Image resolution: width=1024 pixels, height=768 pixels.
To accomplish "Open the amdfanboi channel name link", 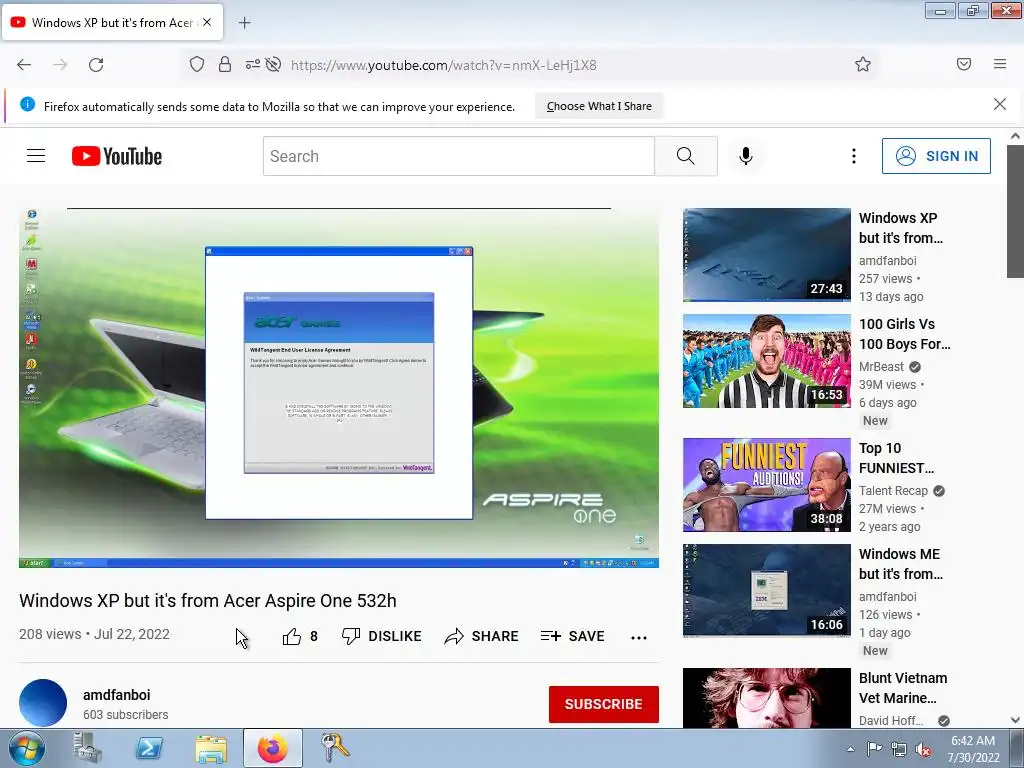I will pos(116,695).
